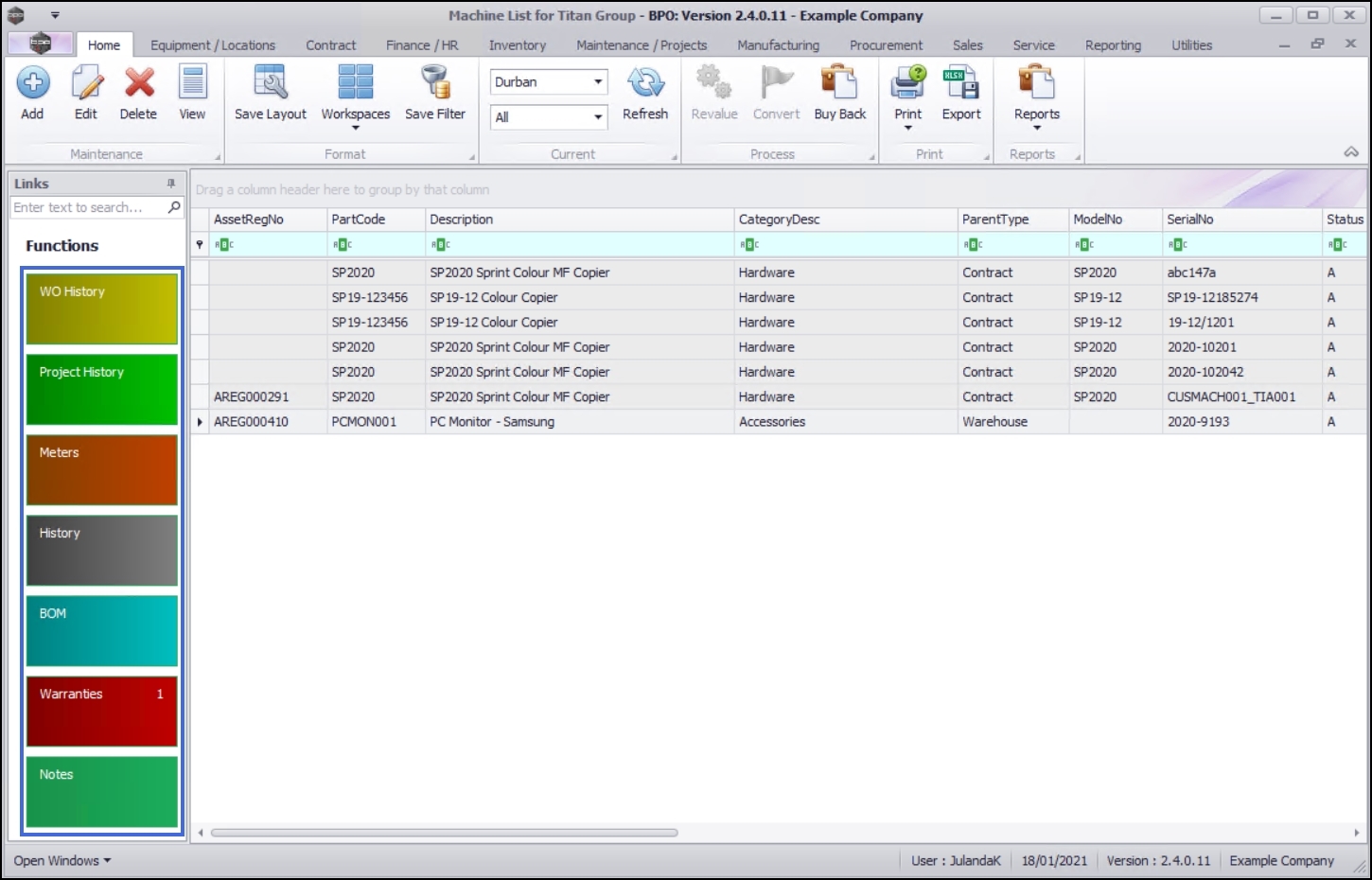This screenshot has width=1372, height=880.
Task: Open the WO History tile
Action: [102, 308]
